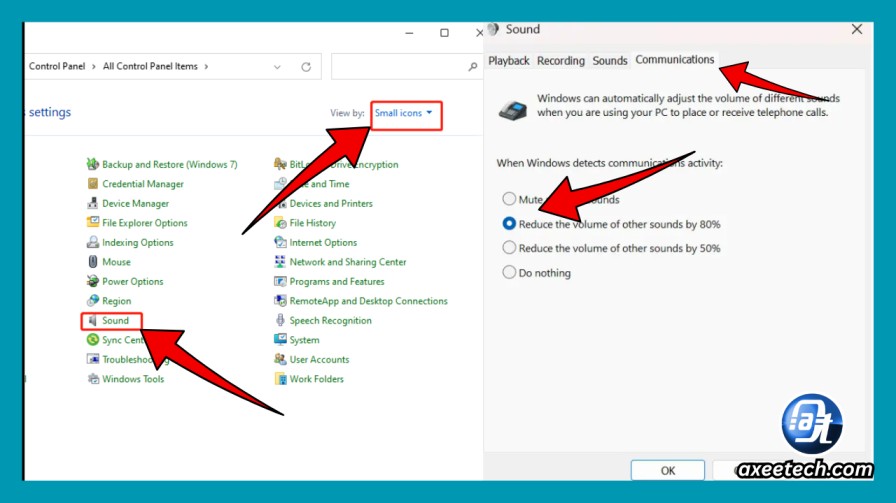
Task: Switch to the Communications tab
Action: coord(674,59)
